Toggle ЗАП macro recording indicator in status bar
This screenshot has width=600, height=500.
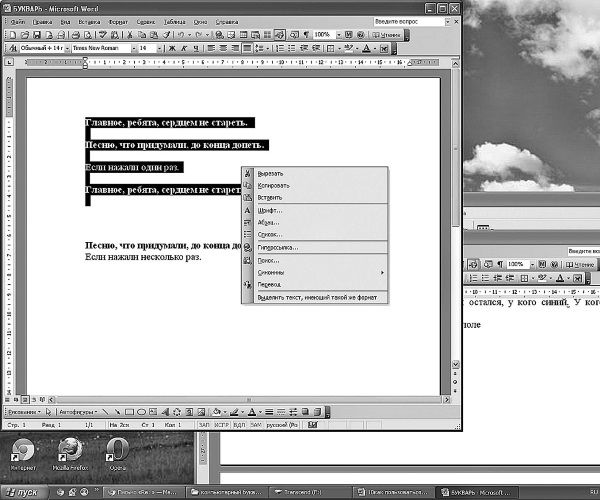click(204, 424)
